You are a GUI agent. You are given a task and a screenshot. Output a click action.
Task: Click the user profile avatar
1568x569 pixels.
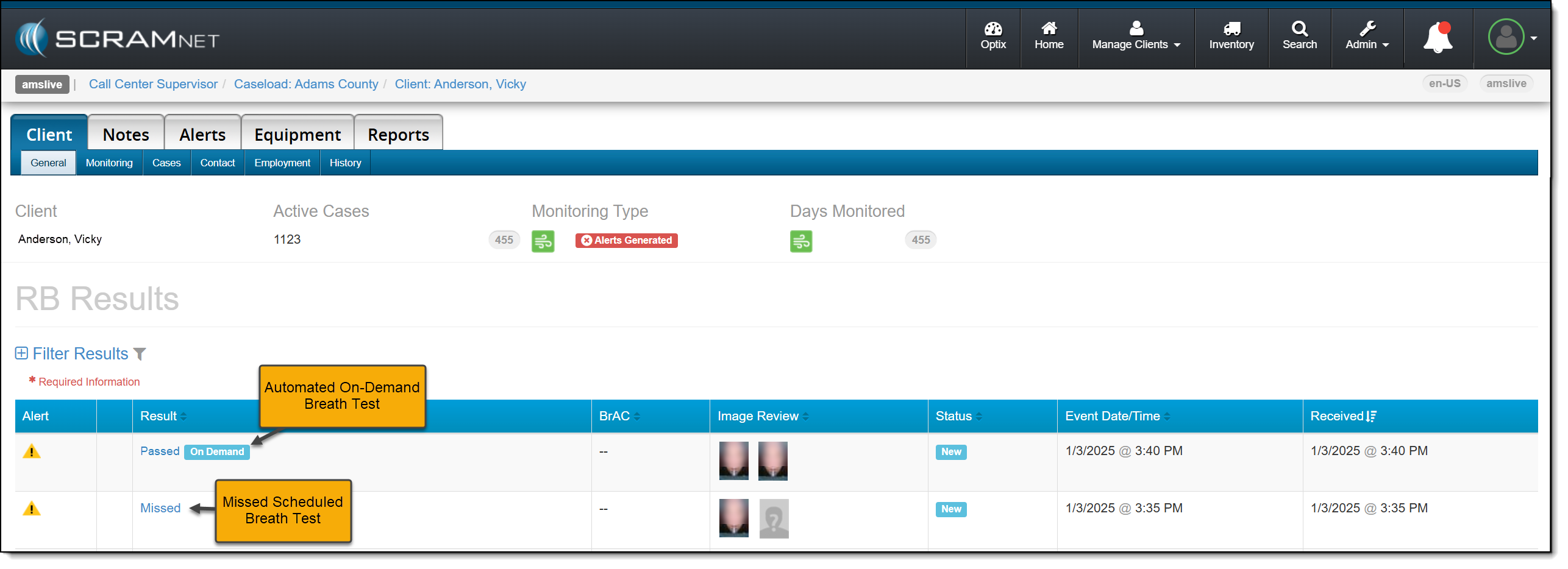tap(1505, 38)
